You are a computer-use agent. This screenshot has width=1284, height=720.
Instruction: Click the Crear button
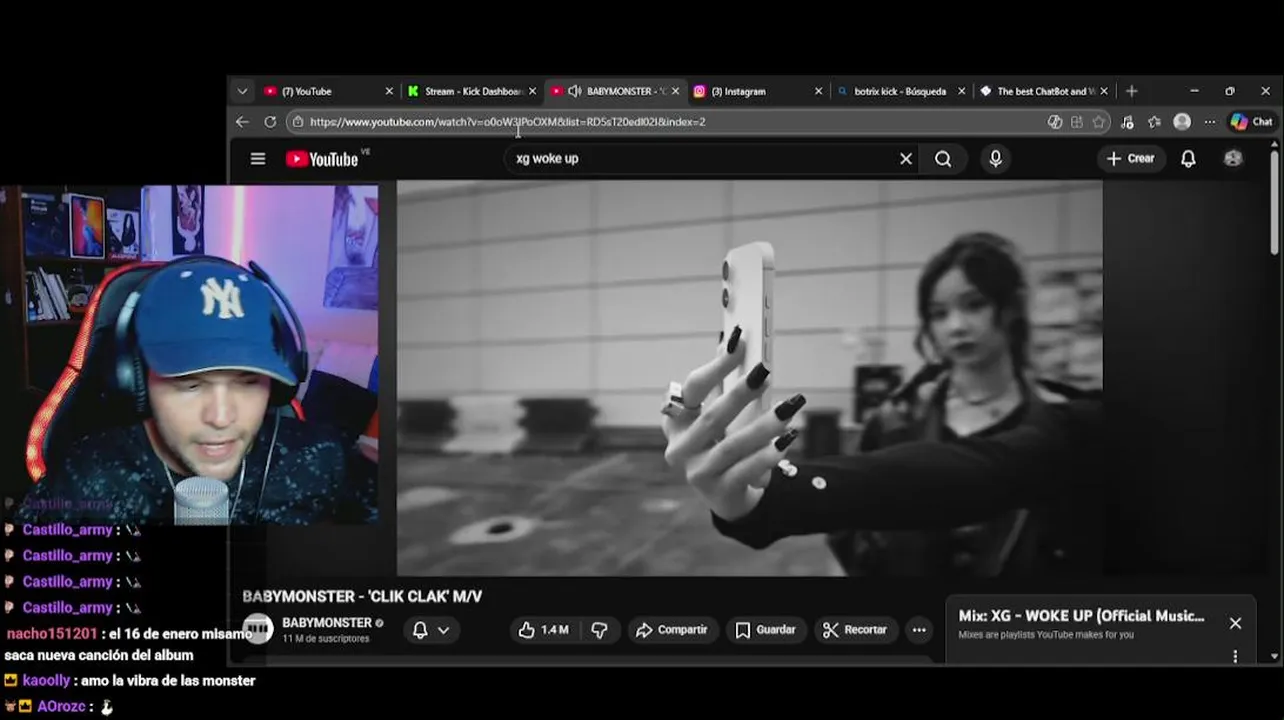(1130, 158)
